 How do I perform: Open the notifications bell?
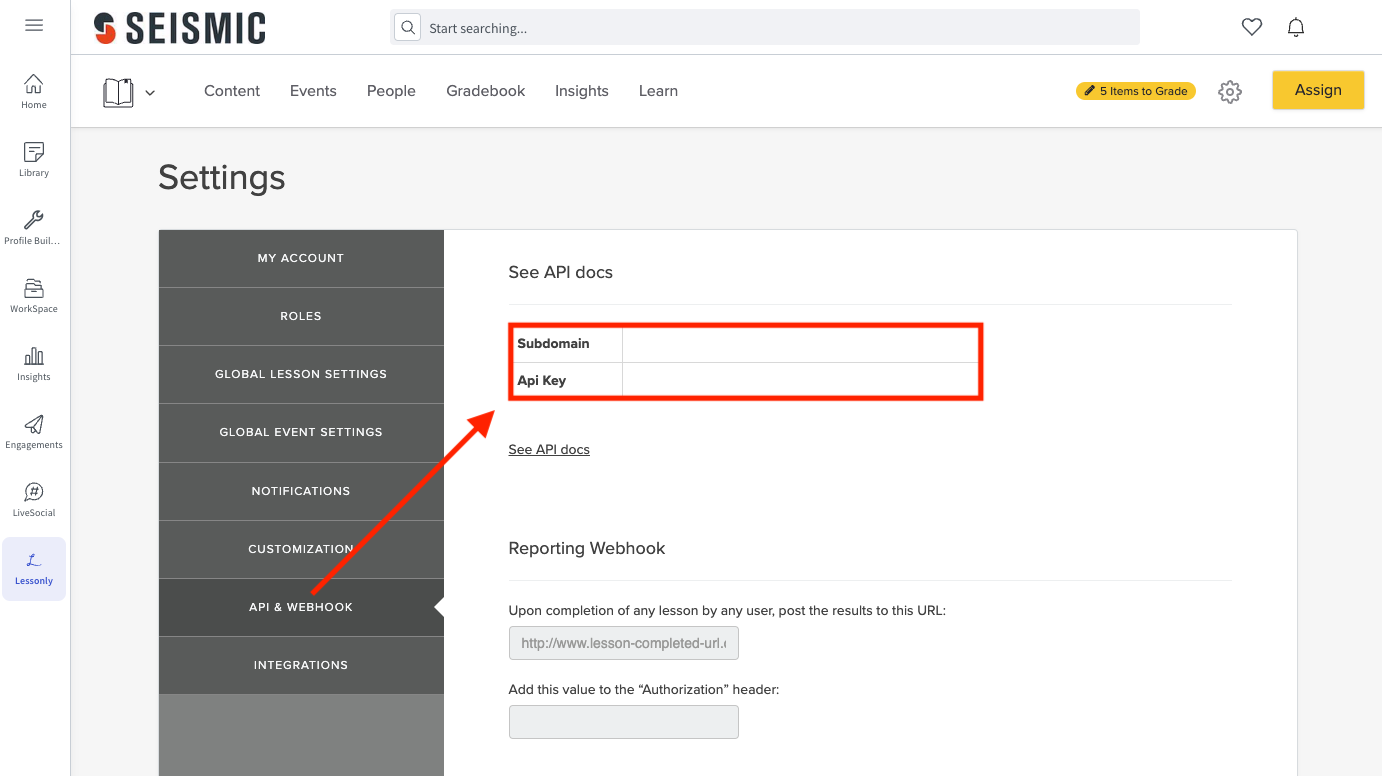tap(1296, 27)
